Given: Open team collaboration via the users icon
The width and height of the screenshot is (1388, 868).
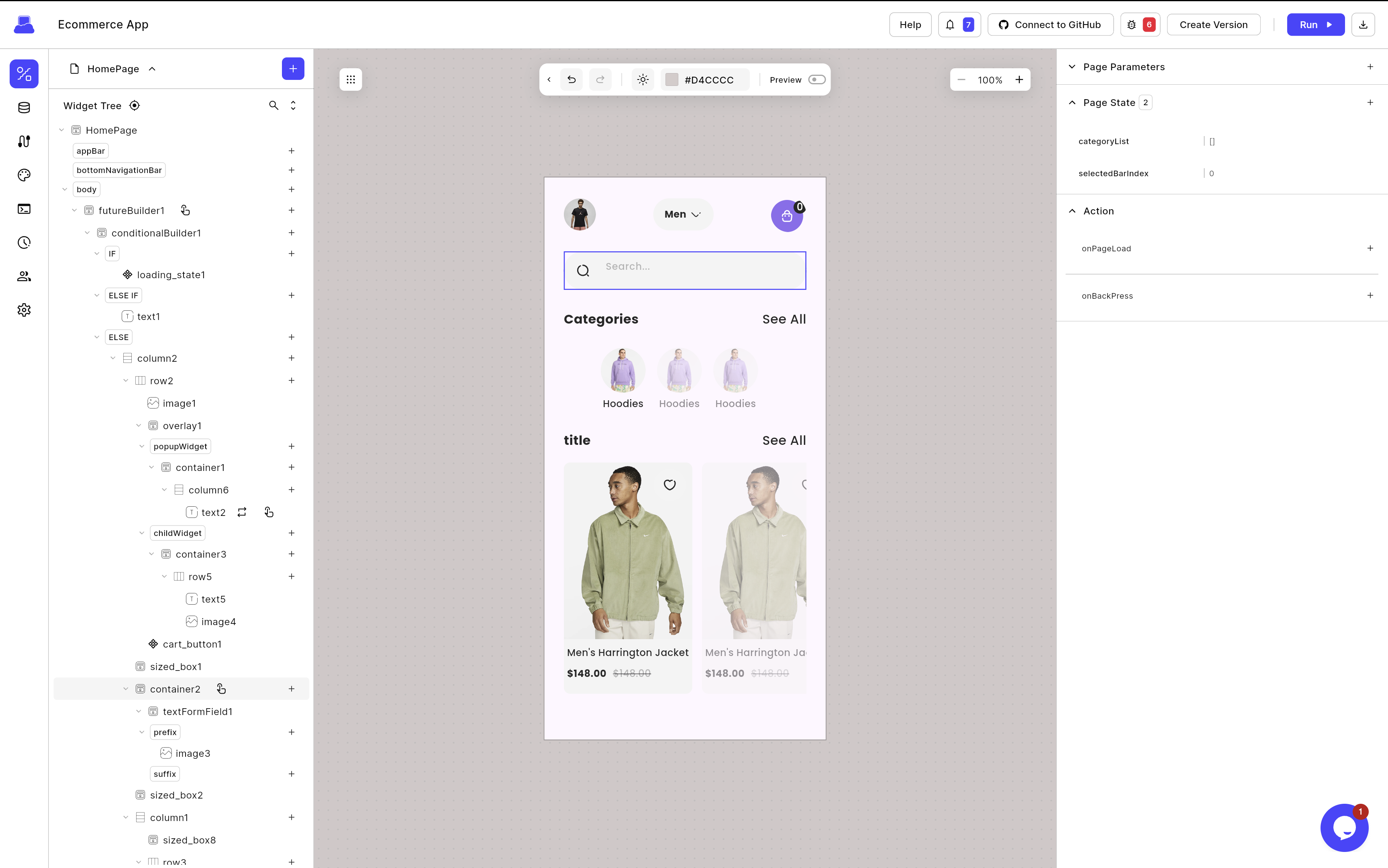Looking at the screenshot, I should pyautogui.click(x=24, y=276).
